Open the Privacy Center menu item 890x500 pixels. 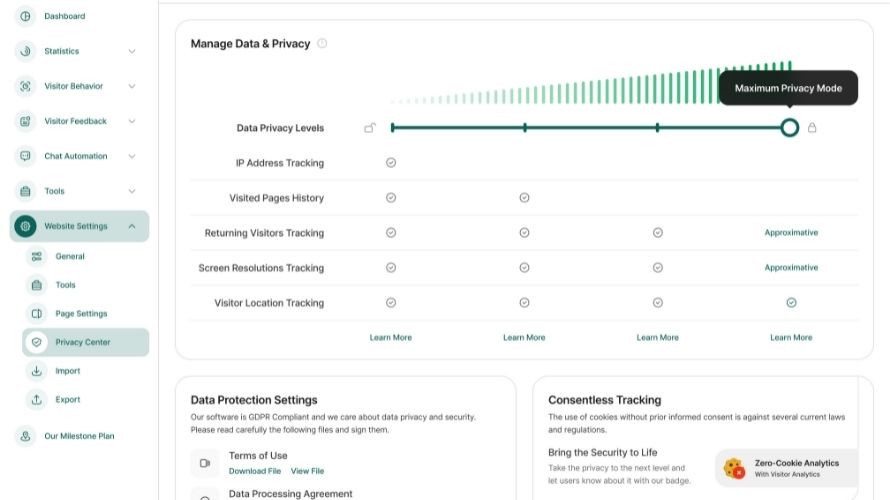83,342
